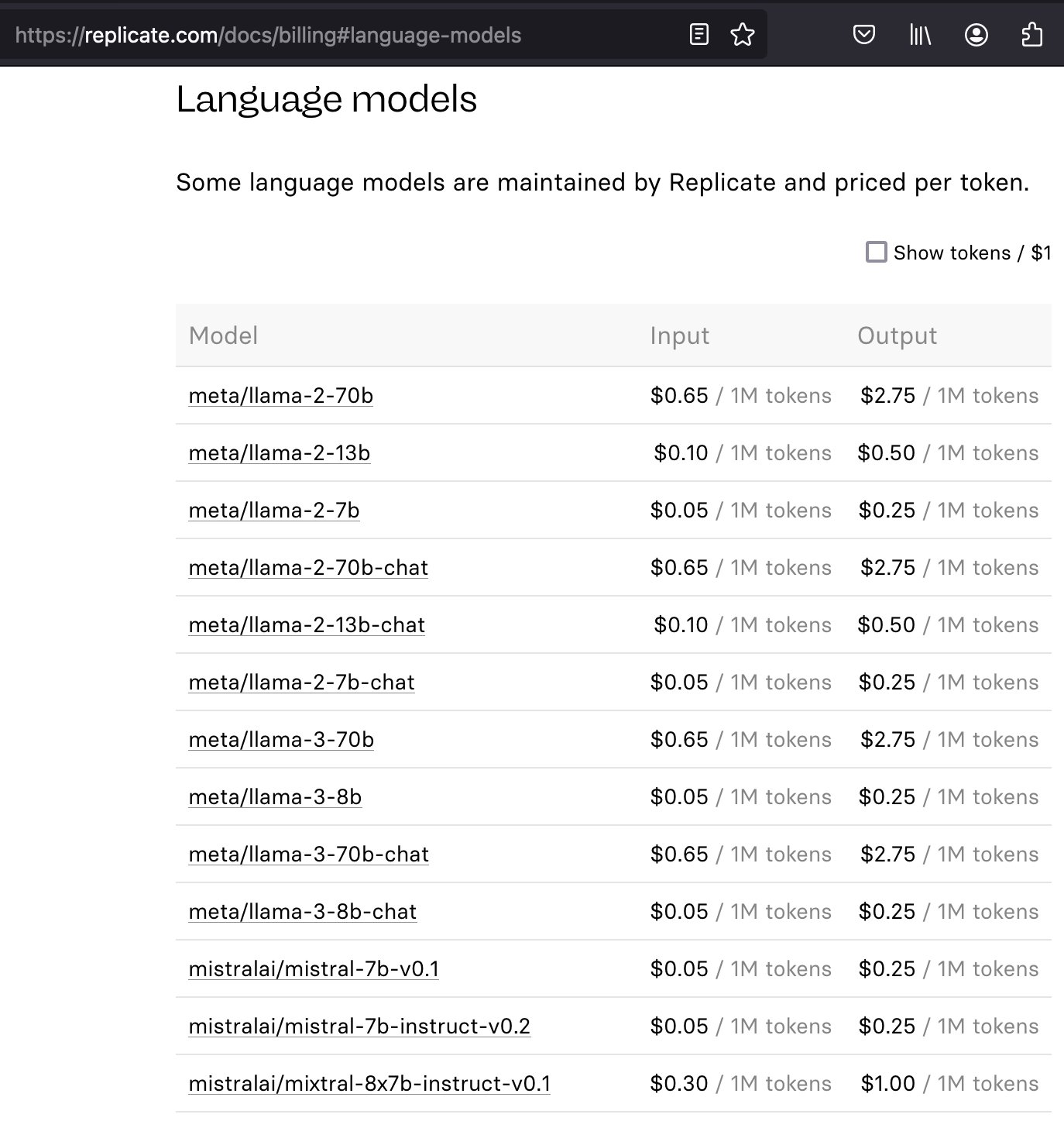This screenshot has width=1064, height=1128.
Task: Open the meta/llama-2-7b model link
Action: 274,511
